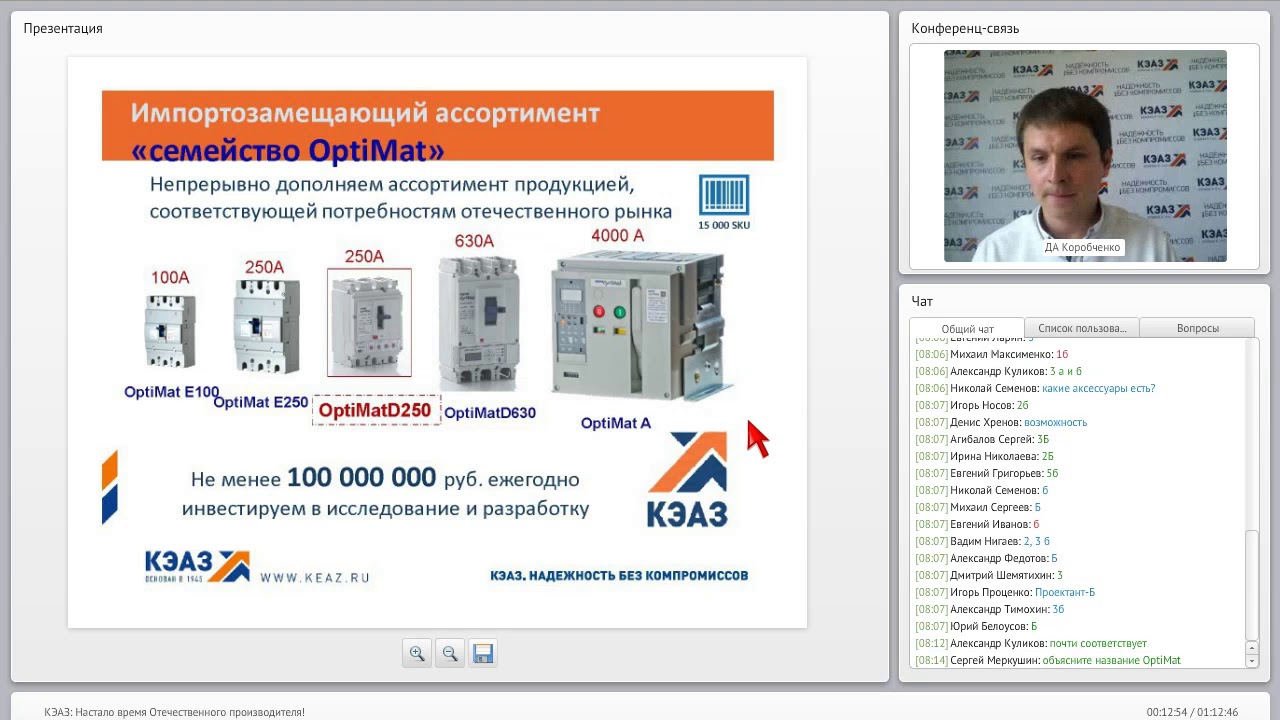Save the presentation with the floppy disk icon
This screenshot has width=1280, height=720.
(483, 653)
